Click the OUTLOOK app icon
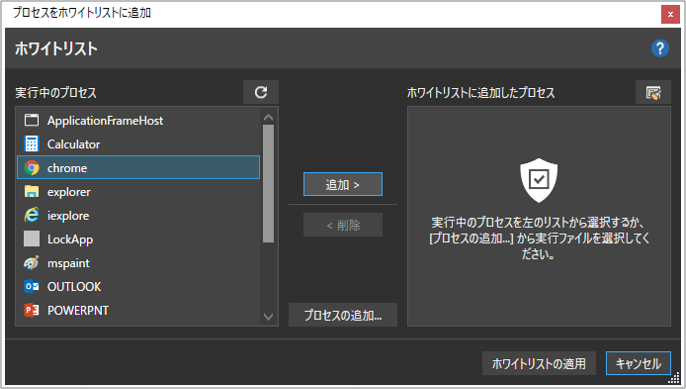Image resolution: width=686 pixels, height=389 pixels. pyautogui.click(x=32, y=287)
